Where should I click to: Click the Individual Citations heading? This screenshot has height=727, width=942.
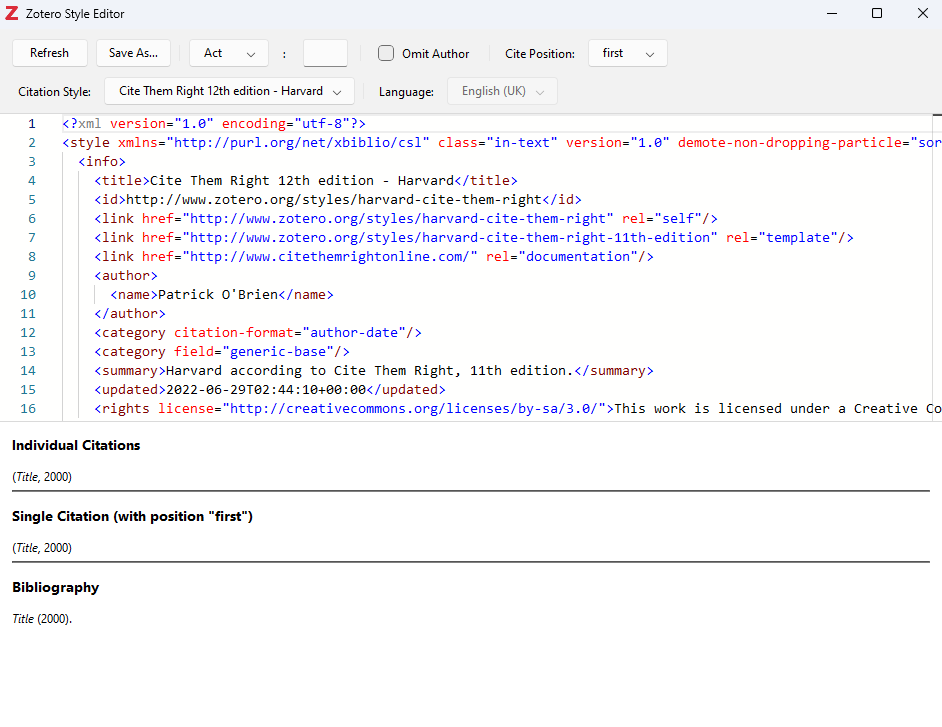76,445
